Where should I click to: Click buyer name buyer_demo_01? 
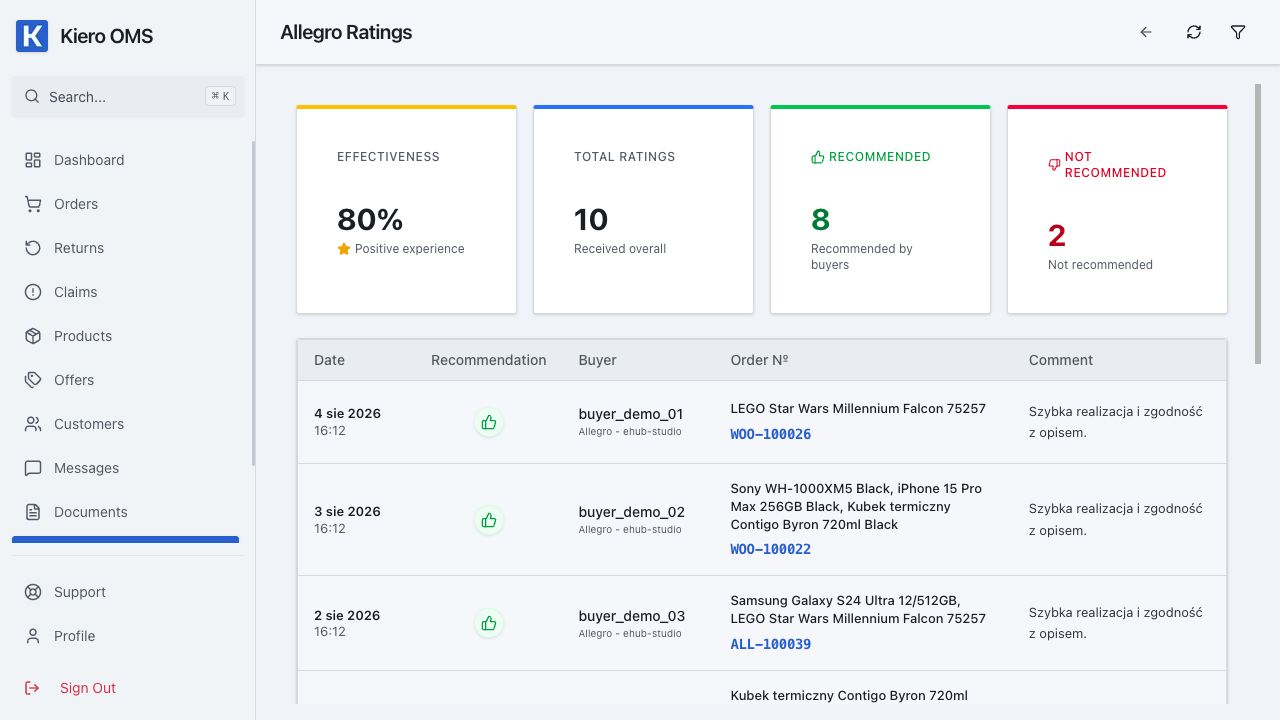(x=631, y=414)
